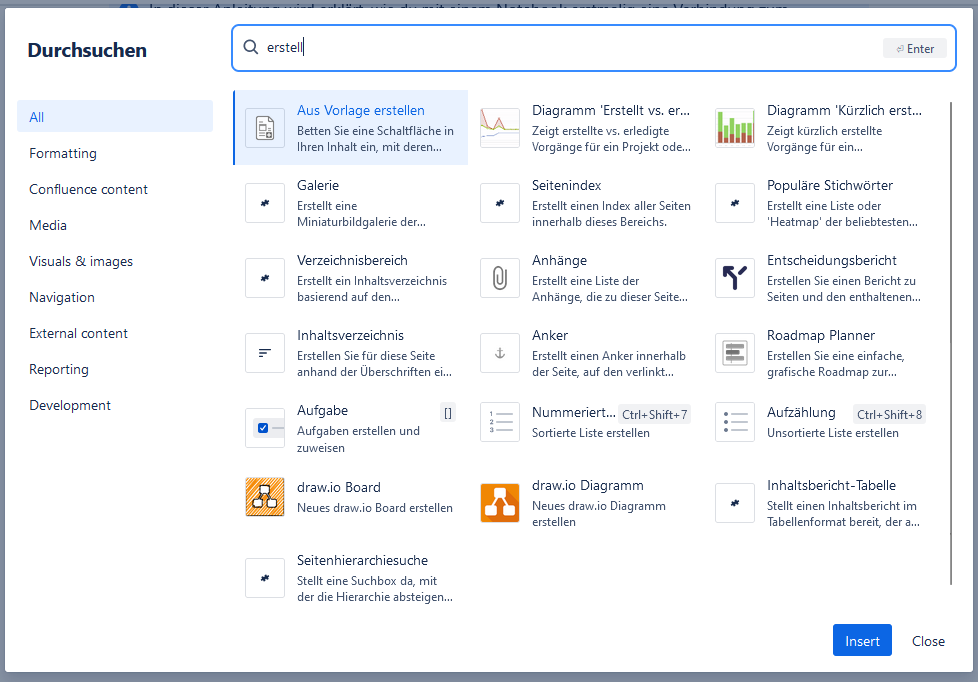Click the Inhaltsverzeichnis icon

[265, 353]
